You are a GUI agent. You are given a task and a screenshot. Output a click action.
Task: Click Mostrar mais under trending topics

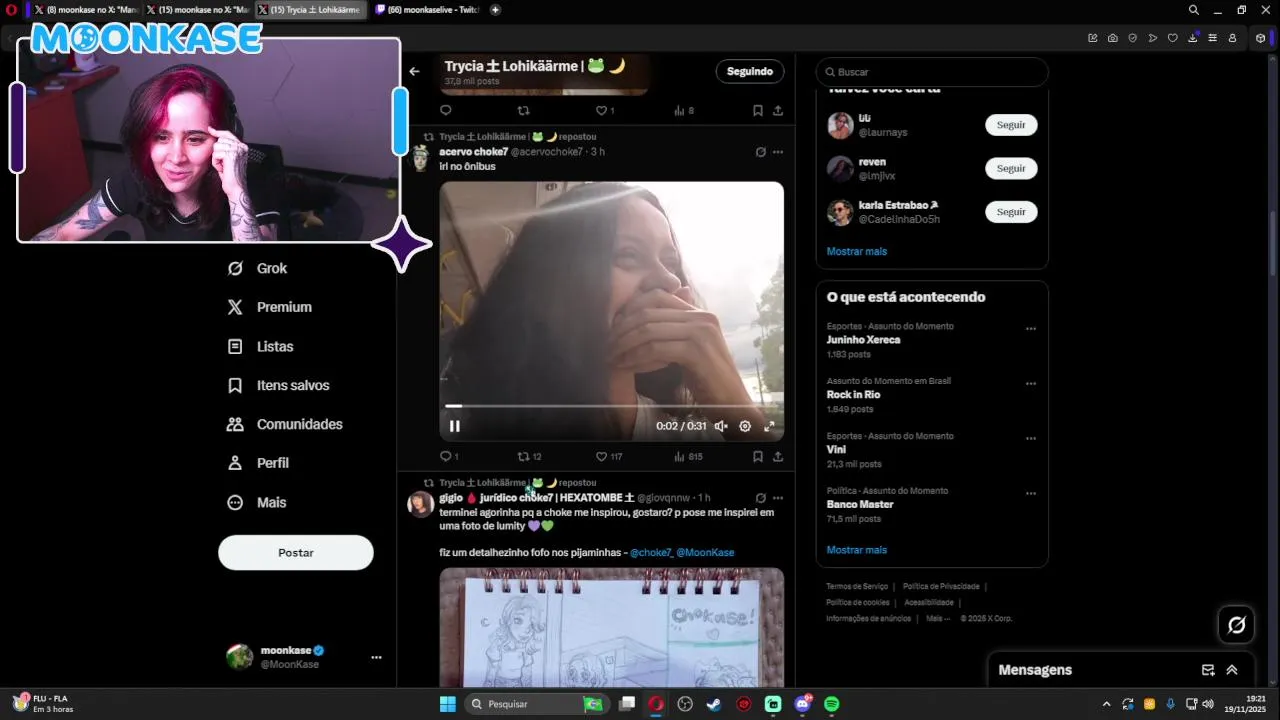coord(856,550)
